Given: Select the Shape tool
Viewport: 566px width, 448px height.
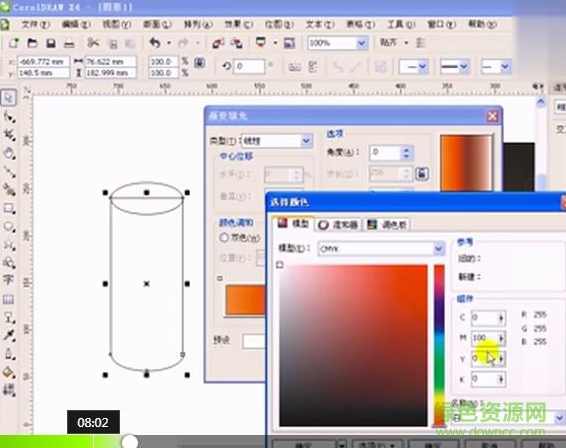Looking at the screenshot, I should (9, 117).
